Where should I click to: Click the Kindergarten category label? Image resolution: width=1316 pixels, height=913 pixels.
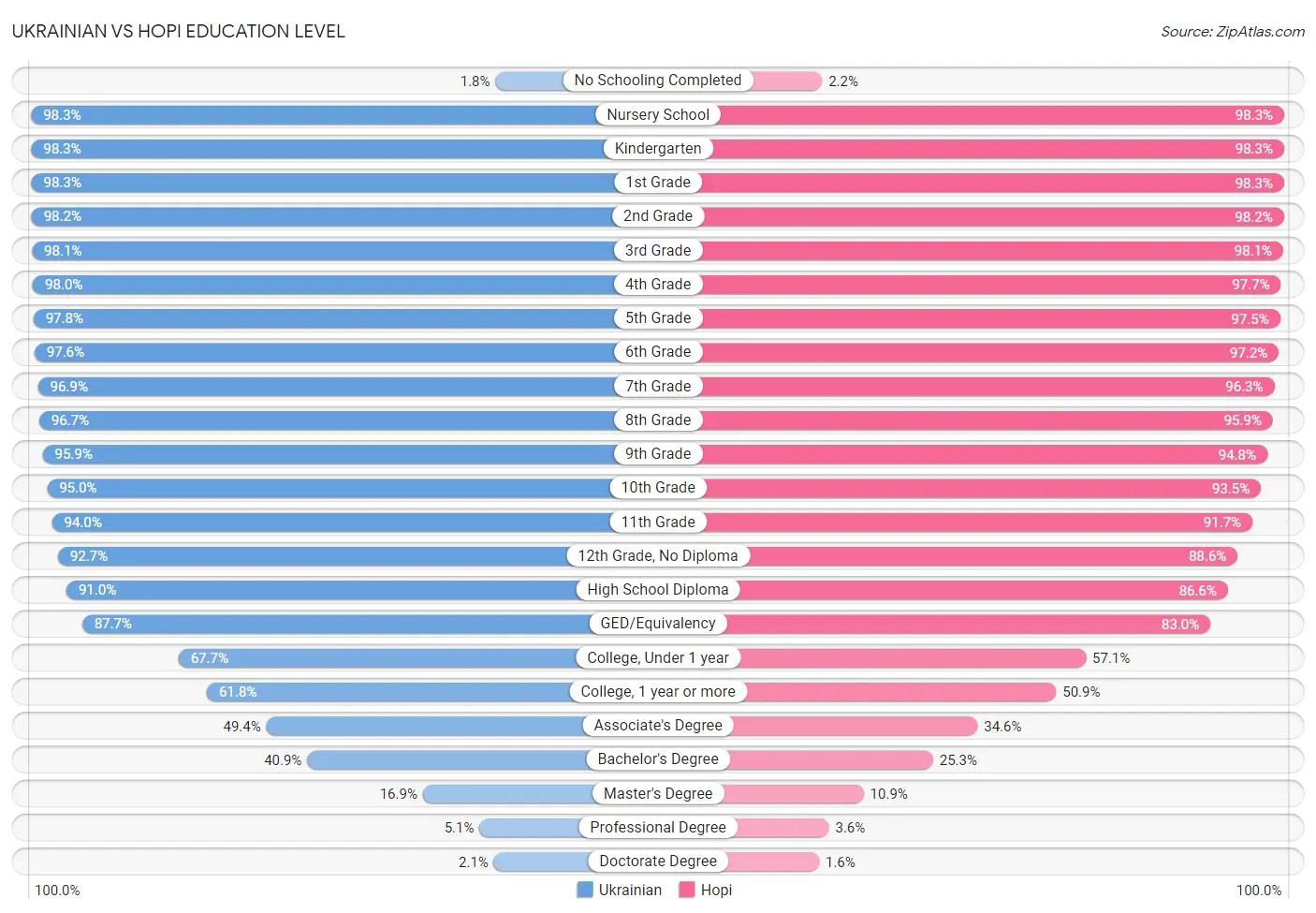pyautogui.click(x=658, y=148)
